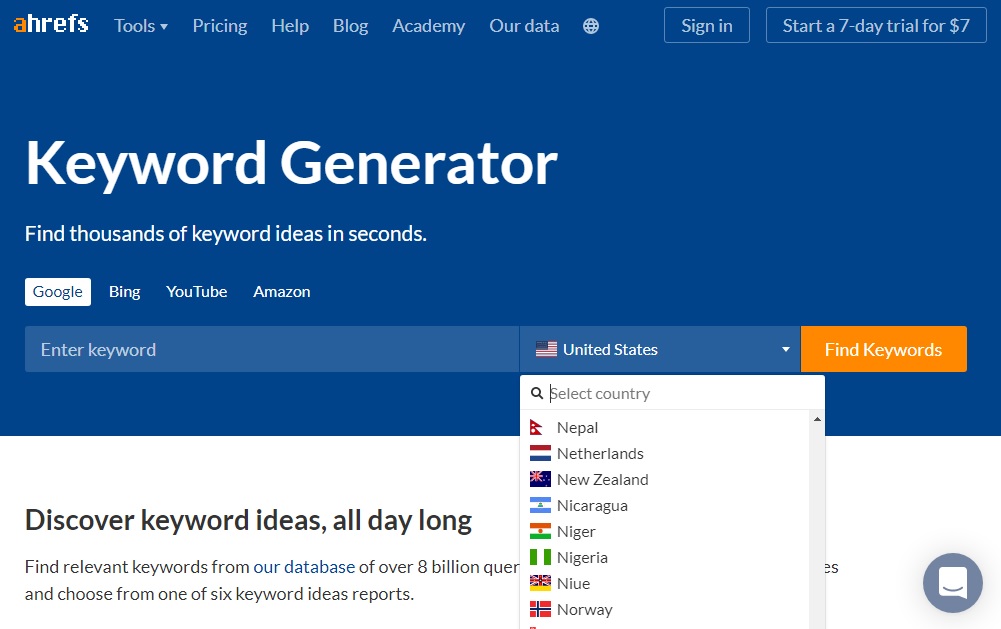Open the chat support bubble
1001x629 pixels.
click(952, 582)
